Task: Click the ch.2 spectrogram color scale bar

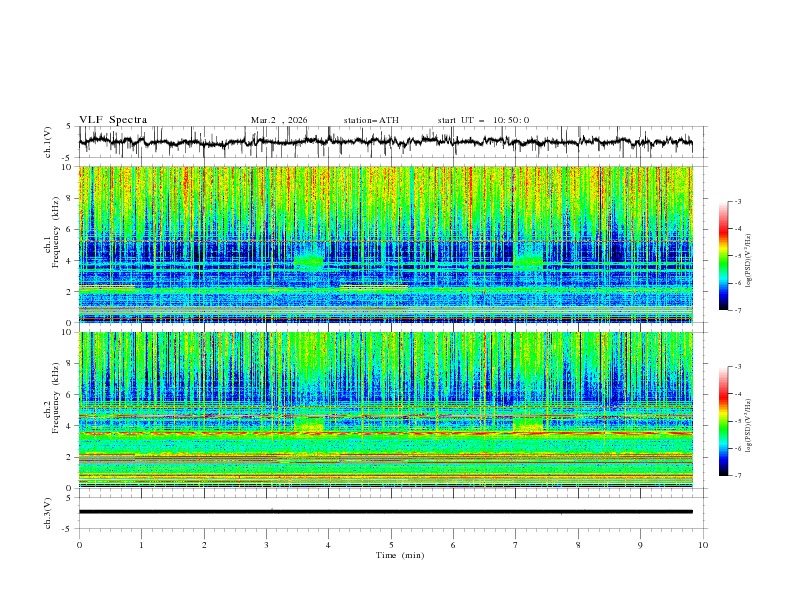Action: [723, 421]
